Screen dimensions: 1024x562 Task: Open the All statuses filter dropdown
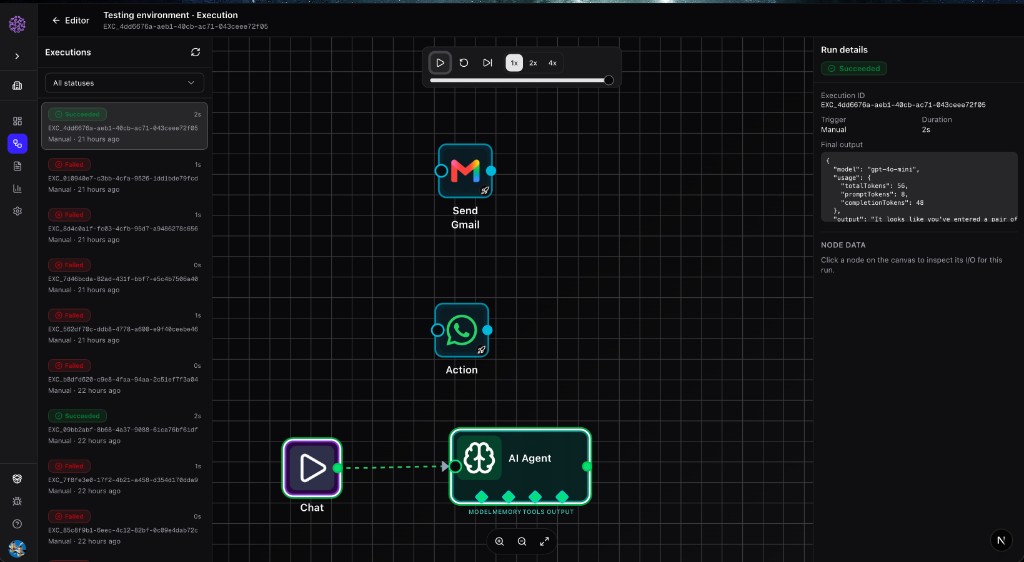coord(124,83)
